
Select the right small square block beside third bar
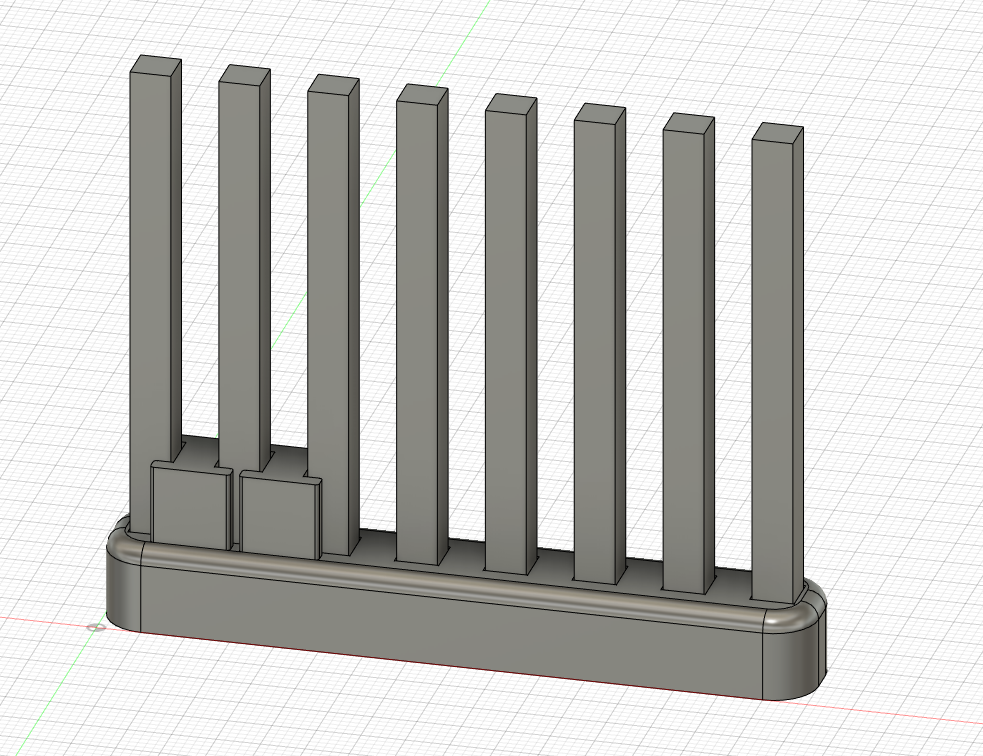[x=278, y=516]
